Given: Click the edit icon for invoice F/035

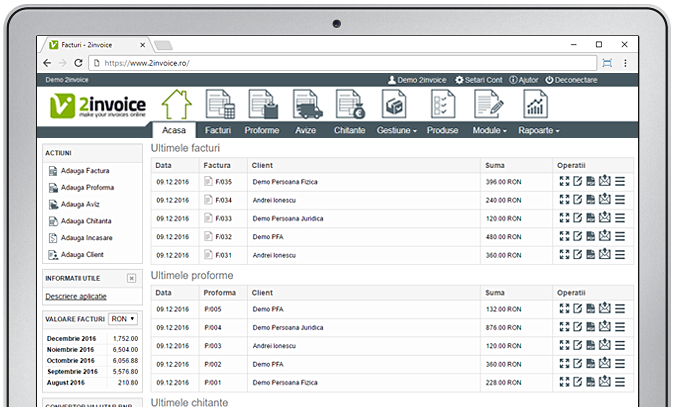Looking at the screenshot, I should [577, 181].
